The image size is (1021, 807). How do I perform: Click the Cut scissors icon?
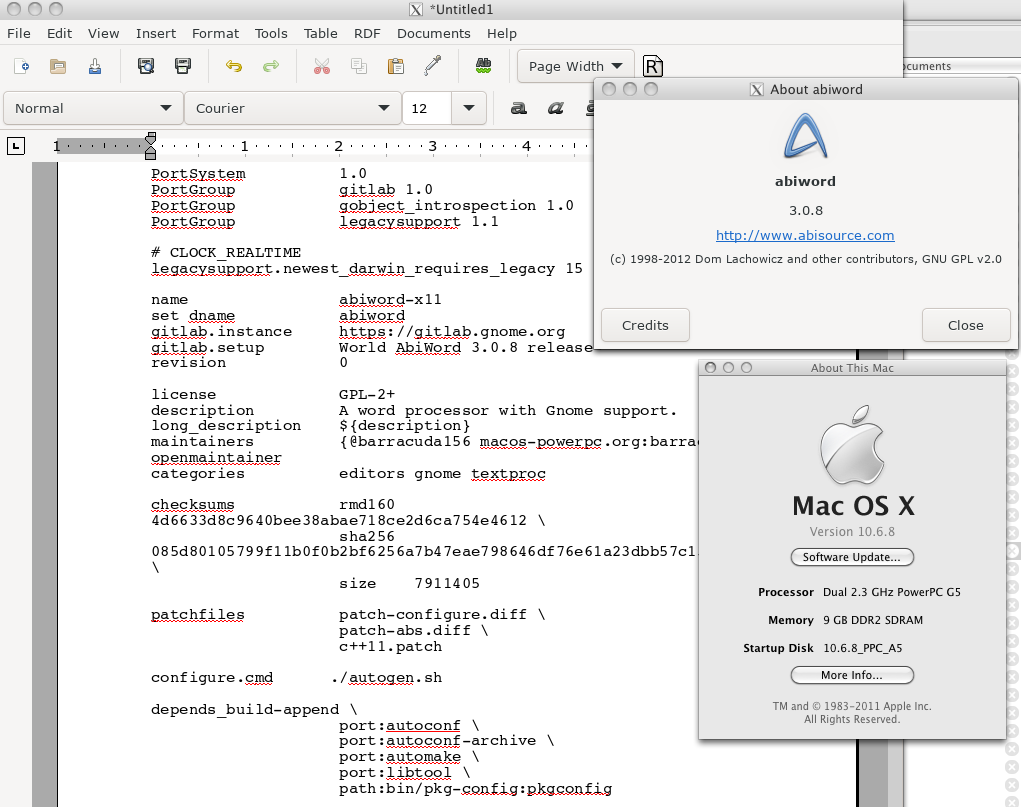click(322, 66)
